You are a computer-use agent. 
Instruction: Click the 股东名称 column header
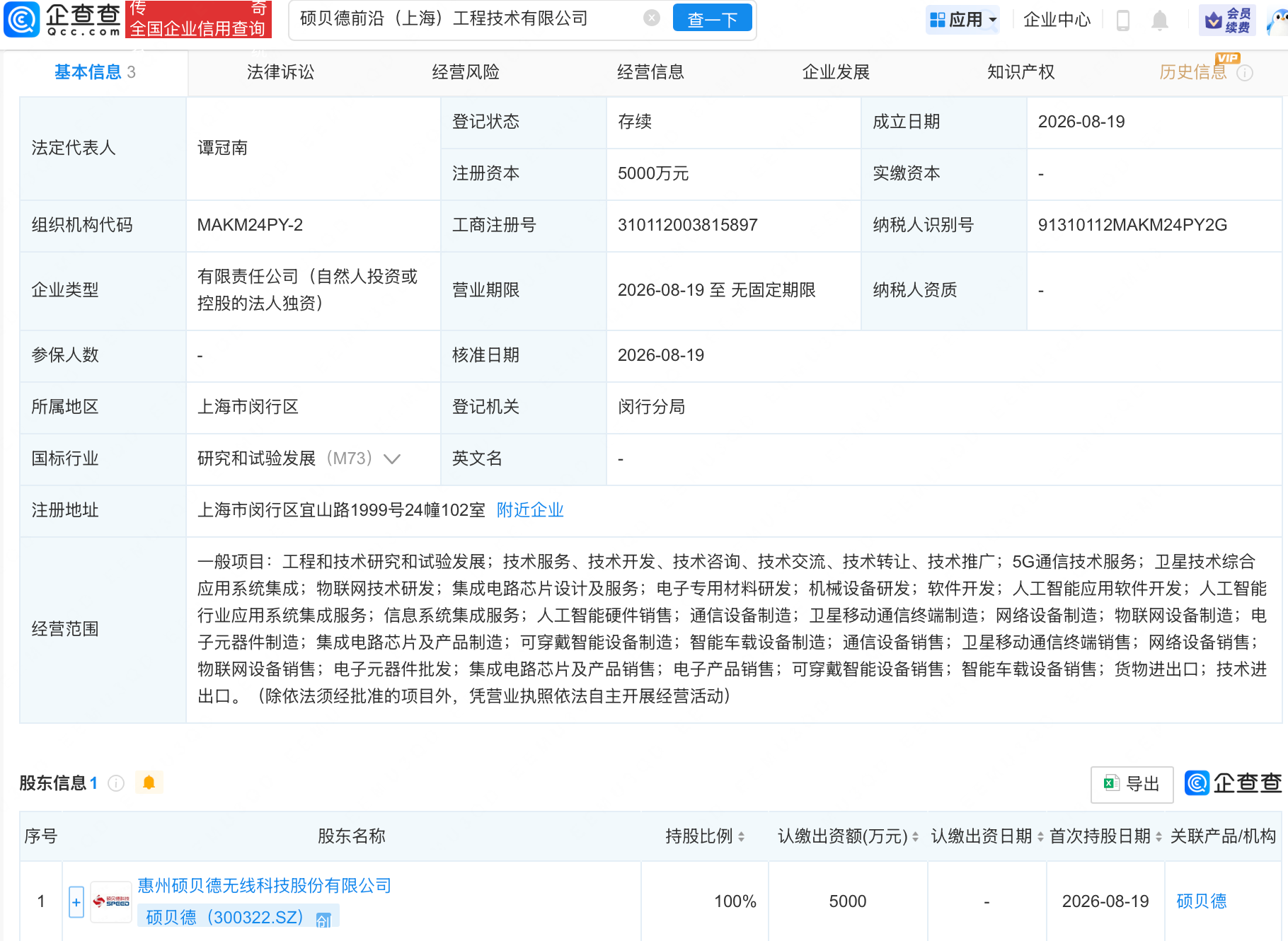point(351,836)
